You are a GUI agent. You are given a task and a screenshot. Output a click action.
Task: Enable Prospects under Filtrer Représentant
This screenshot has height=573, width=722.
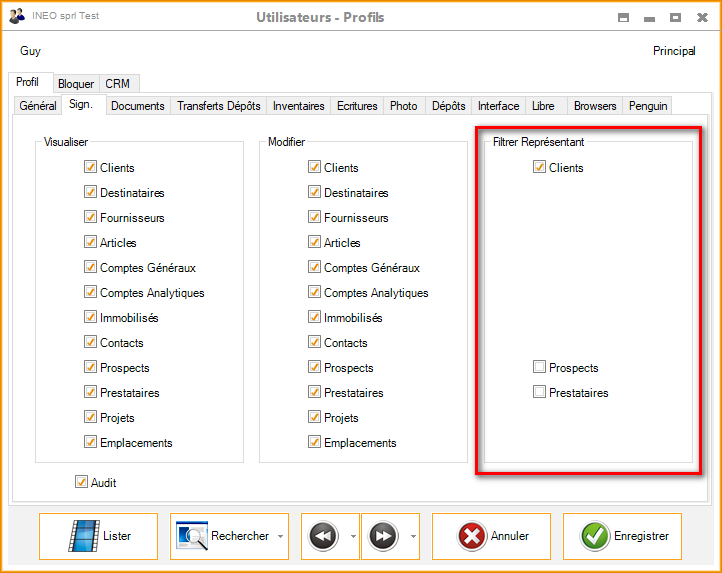(x=540, y=368)
